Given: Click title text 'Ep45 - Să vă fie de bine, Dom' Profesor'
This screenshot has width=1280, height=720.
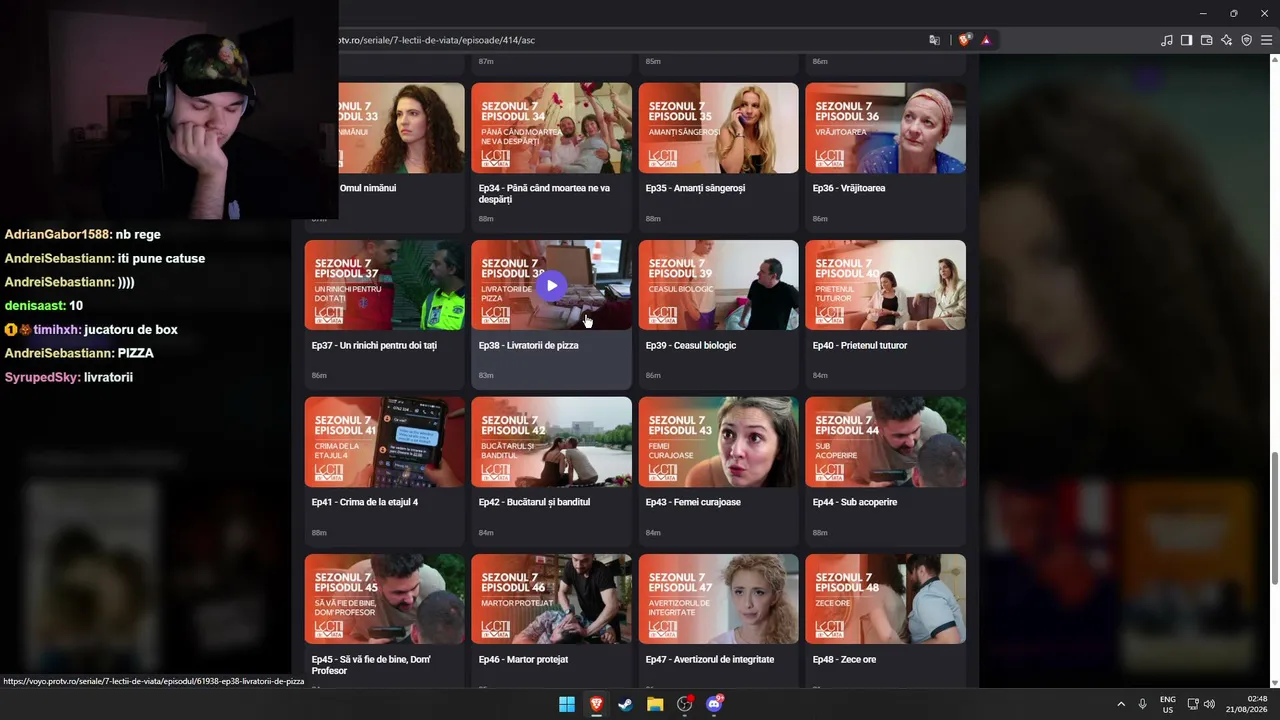Looking at the screenshot, I should tap(371, 665).
